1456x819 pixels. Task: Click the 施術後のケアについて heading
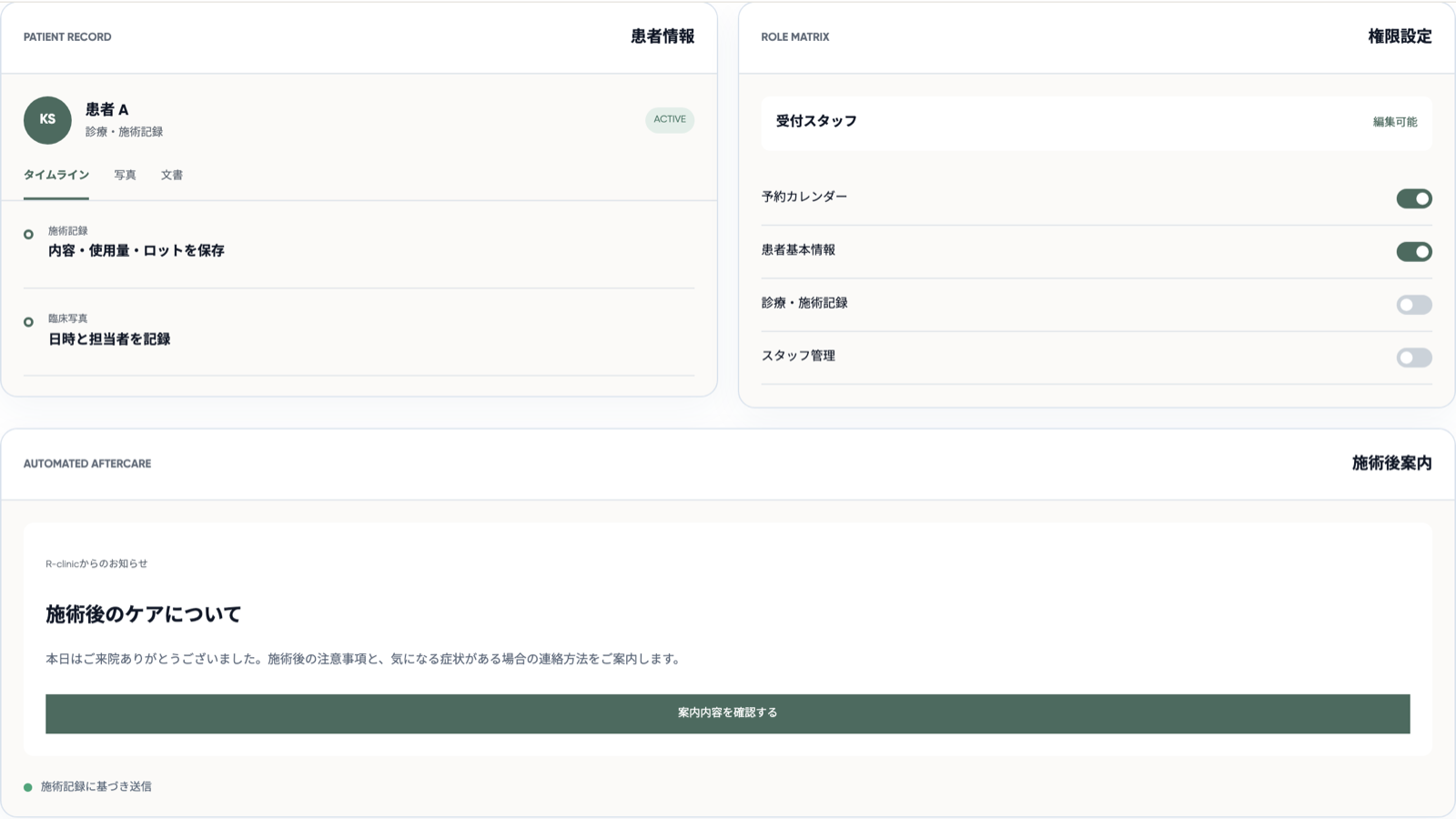coord(144,614)
